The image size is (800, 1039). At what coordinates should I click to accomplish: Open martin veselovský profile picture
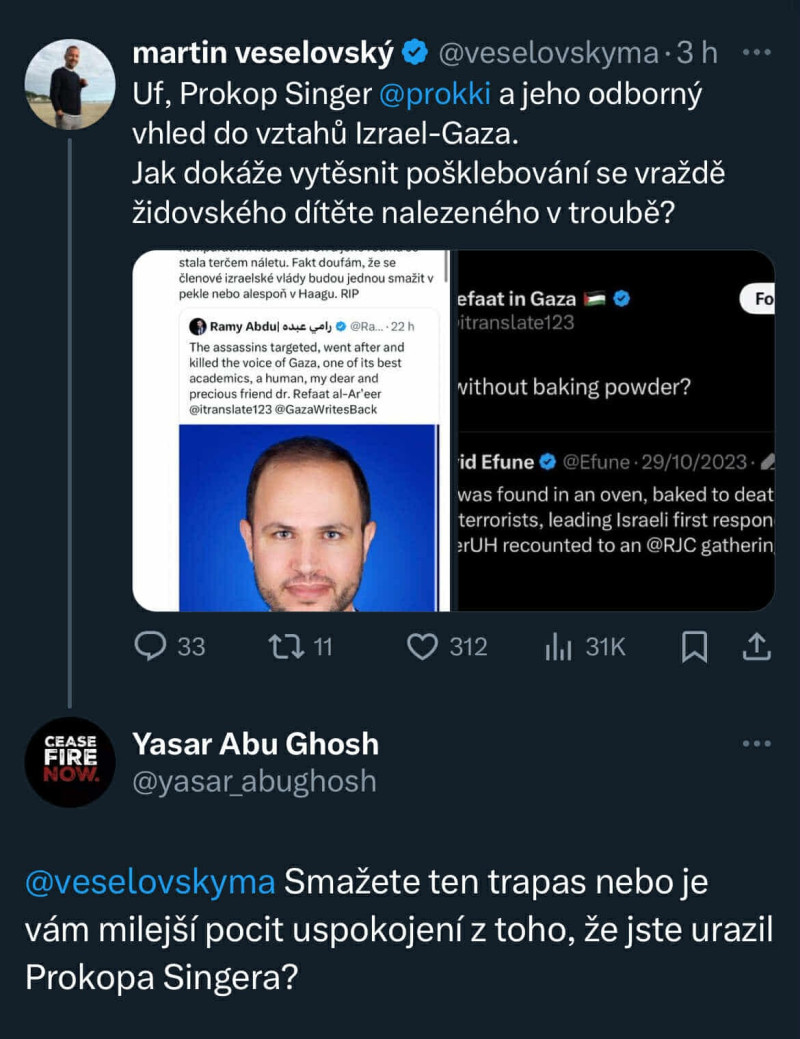coord(69,84)
